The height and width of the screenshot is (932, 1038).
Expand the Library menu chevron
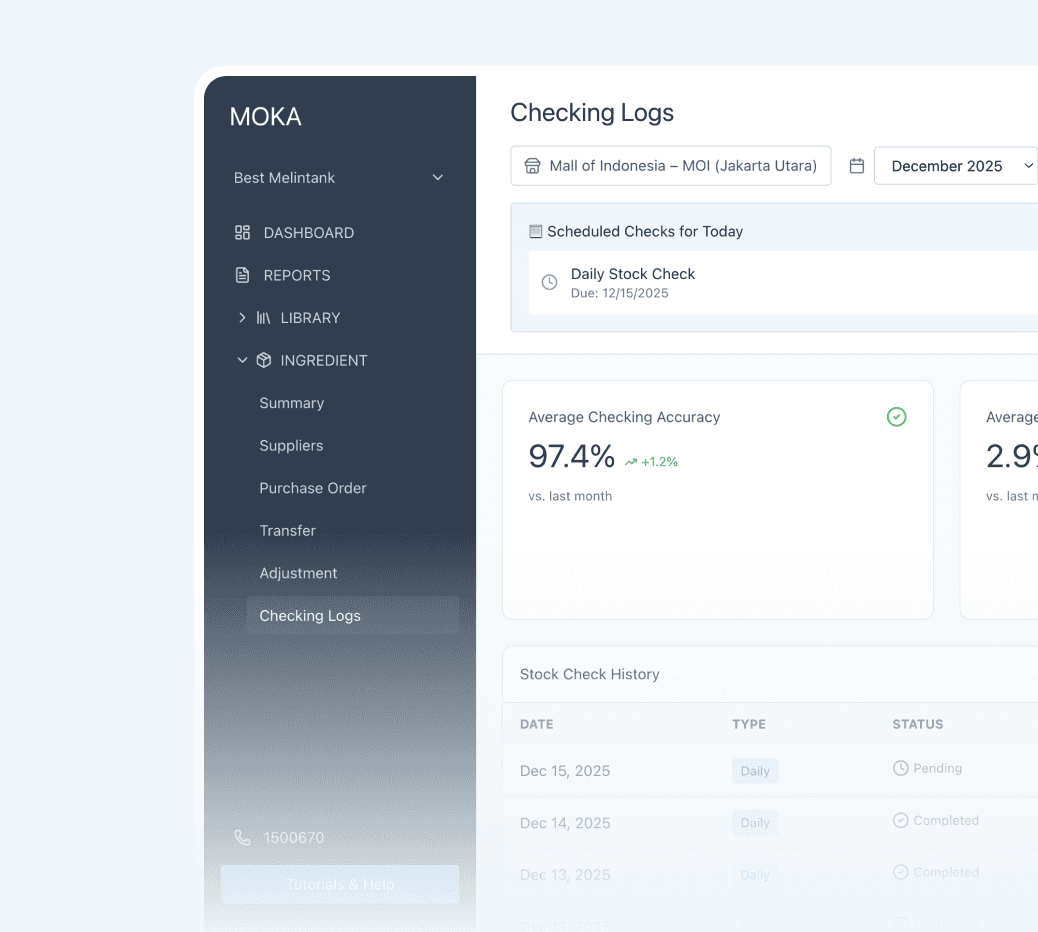click(242, 318)
